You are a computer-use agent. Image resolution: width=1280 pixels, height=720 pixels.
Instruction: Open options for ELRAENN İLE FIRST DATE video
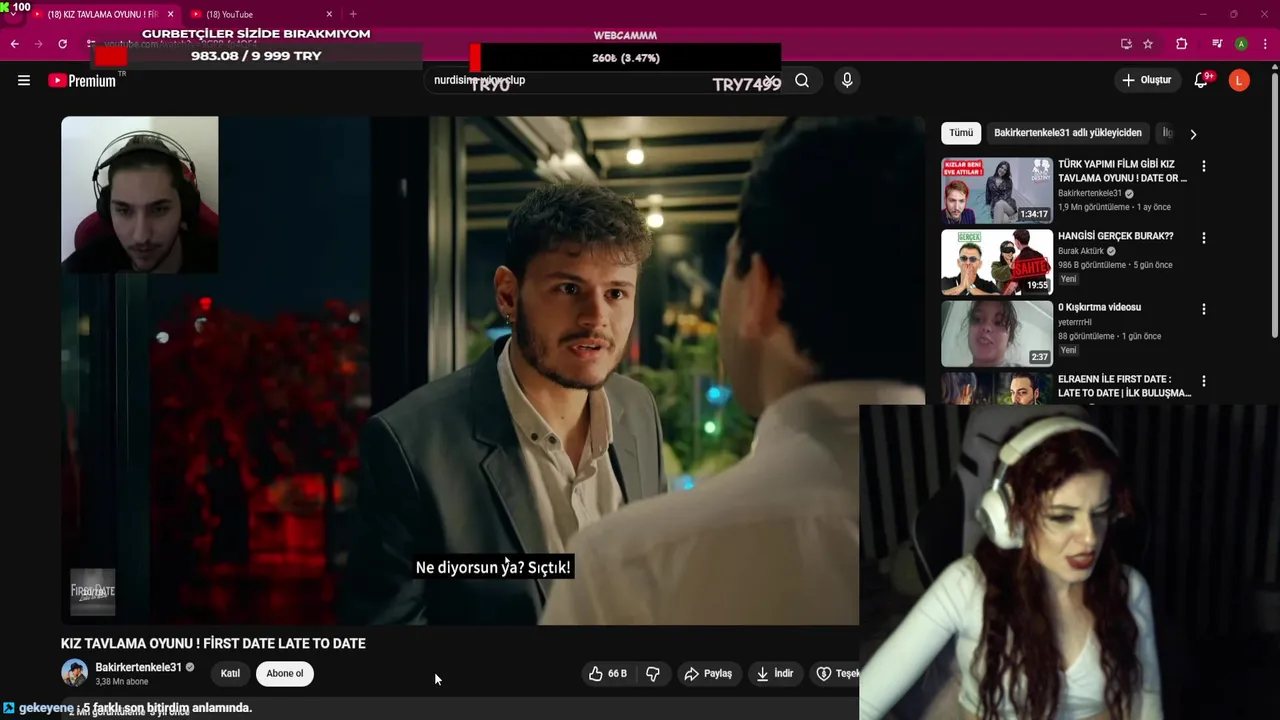(x=1204, y=381)
